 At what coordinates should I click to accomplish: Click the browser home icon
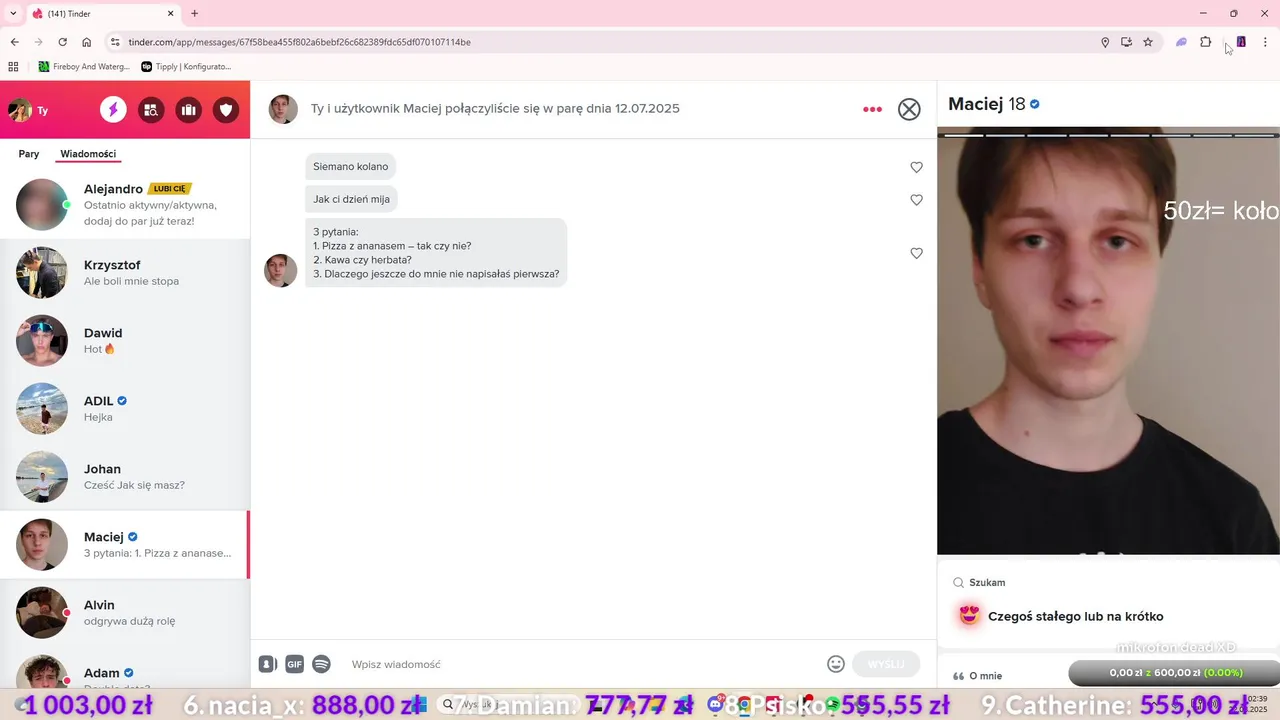point(87,42)
